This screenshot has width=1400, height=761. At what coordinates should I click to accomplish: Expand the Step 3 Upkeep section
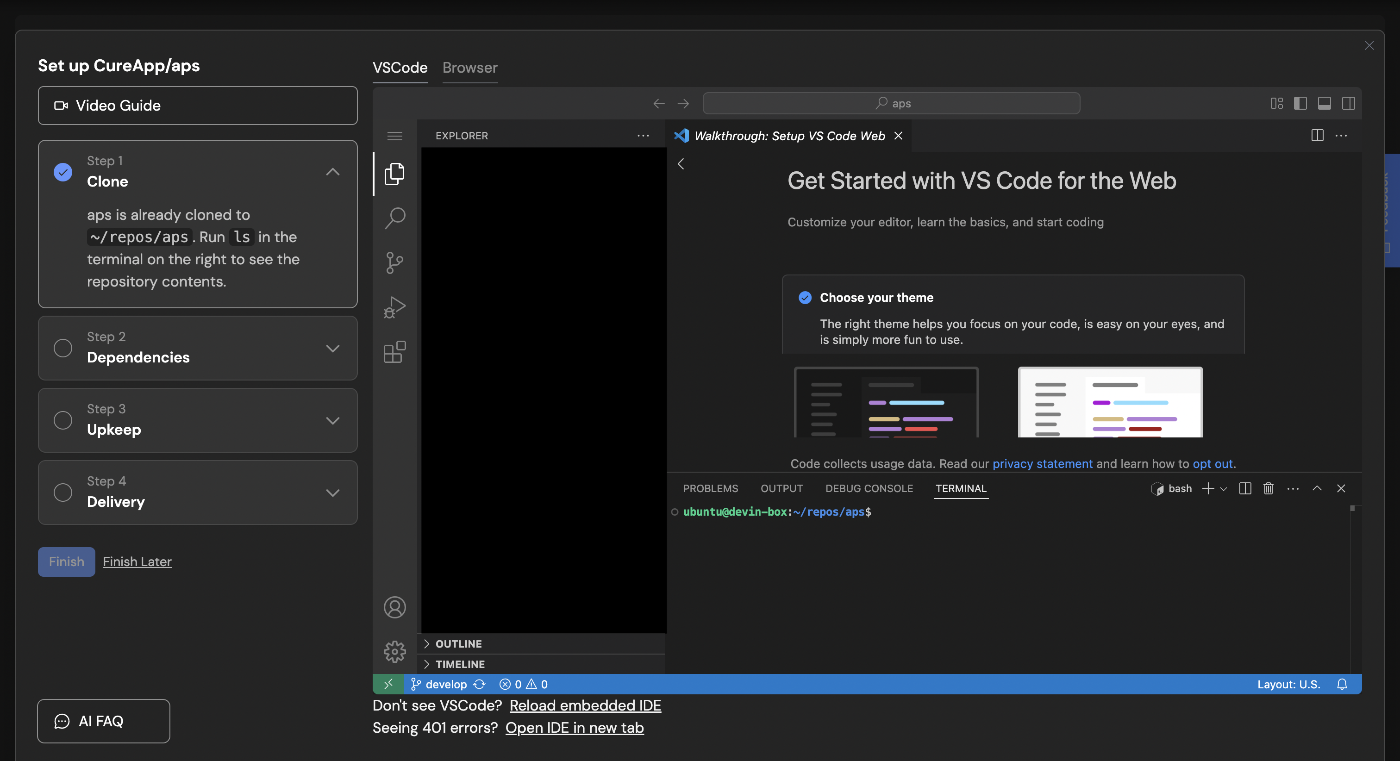[x=333, y=420]
